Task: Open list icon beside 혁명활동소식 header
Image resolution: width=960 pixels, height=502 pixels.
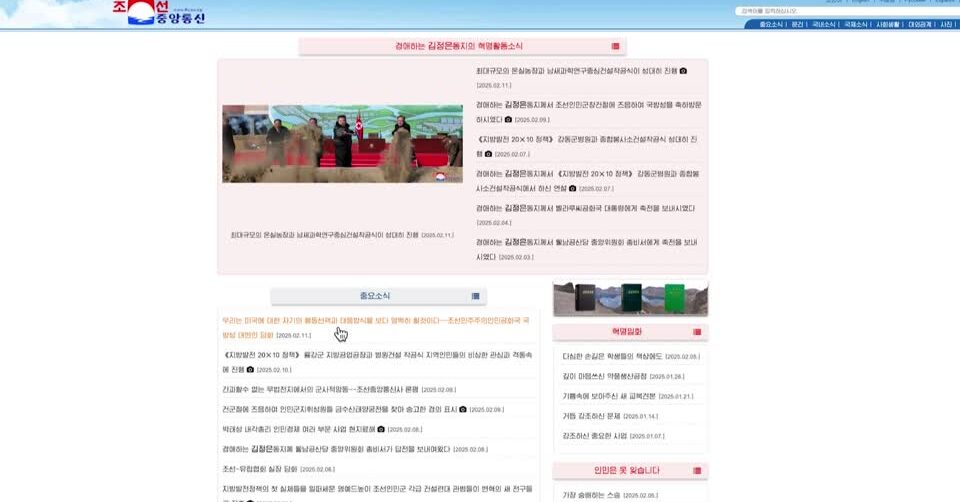Action: click(615, 46)
